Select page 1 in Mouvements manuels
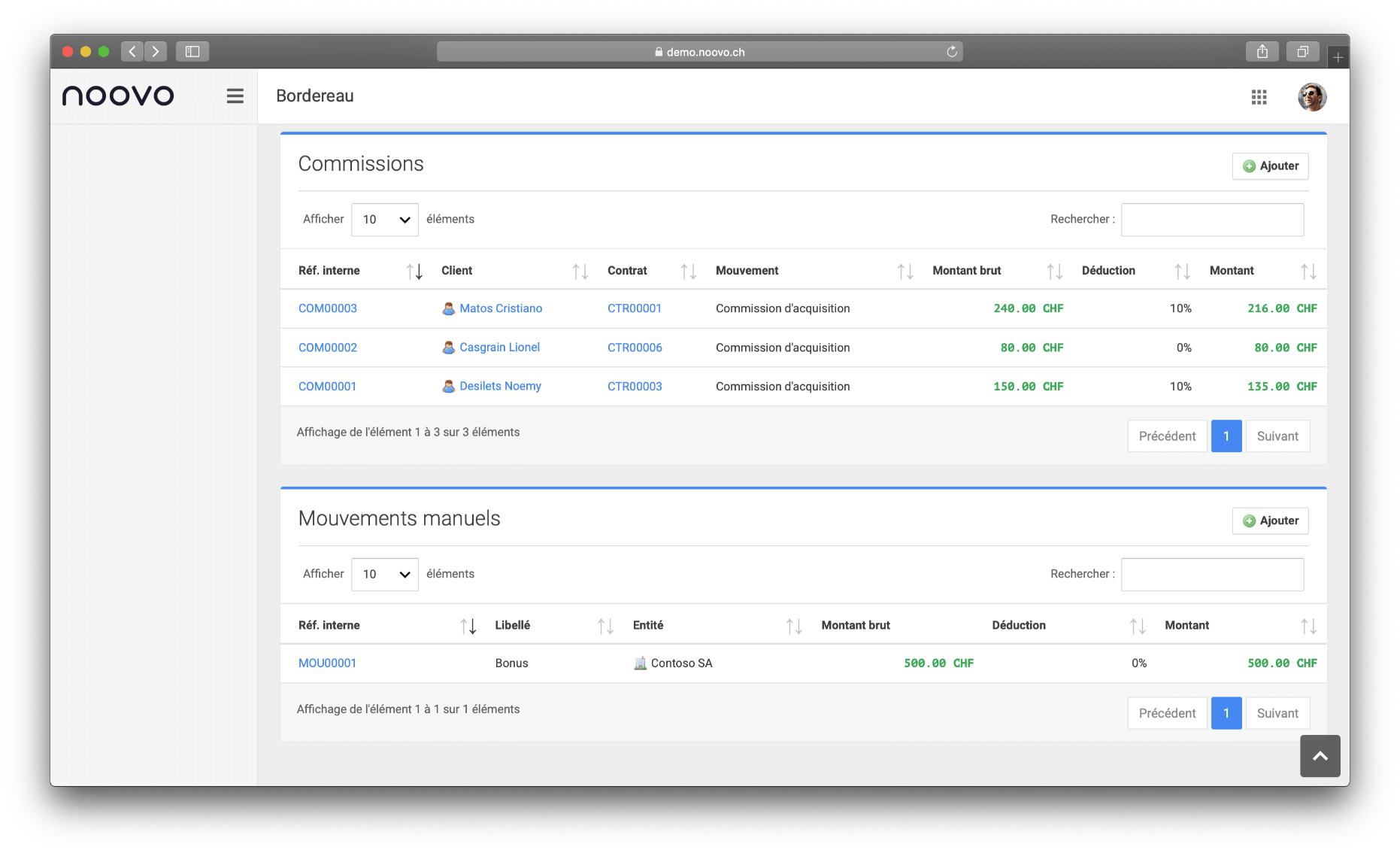This screenshot has width=1400, height=853. (x=1226, y=713)
